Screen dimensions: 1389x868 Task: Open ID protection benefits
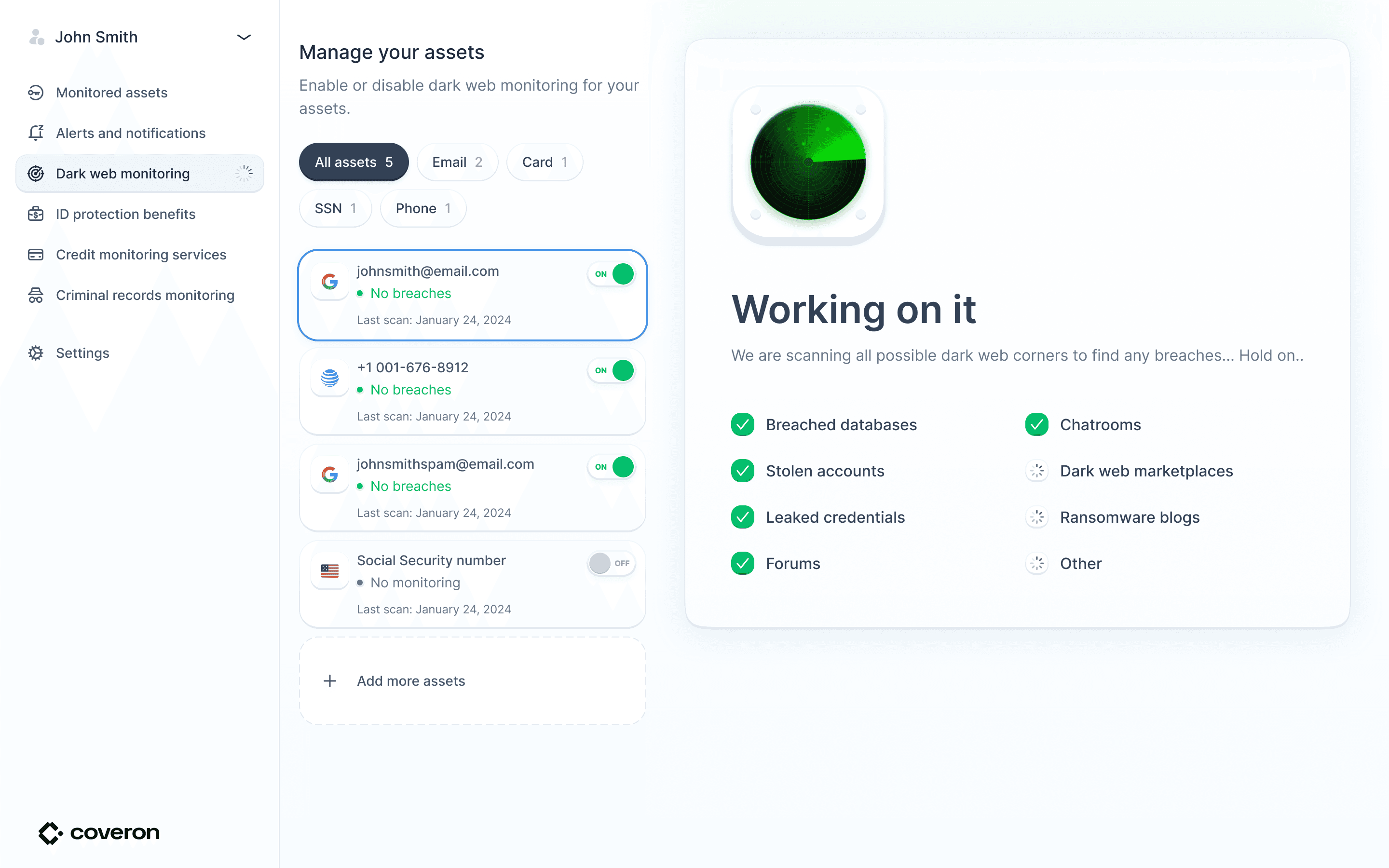pyautogui.click(x=139, y=214)
